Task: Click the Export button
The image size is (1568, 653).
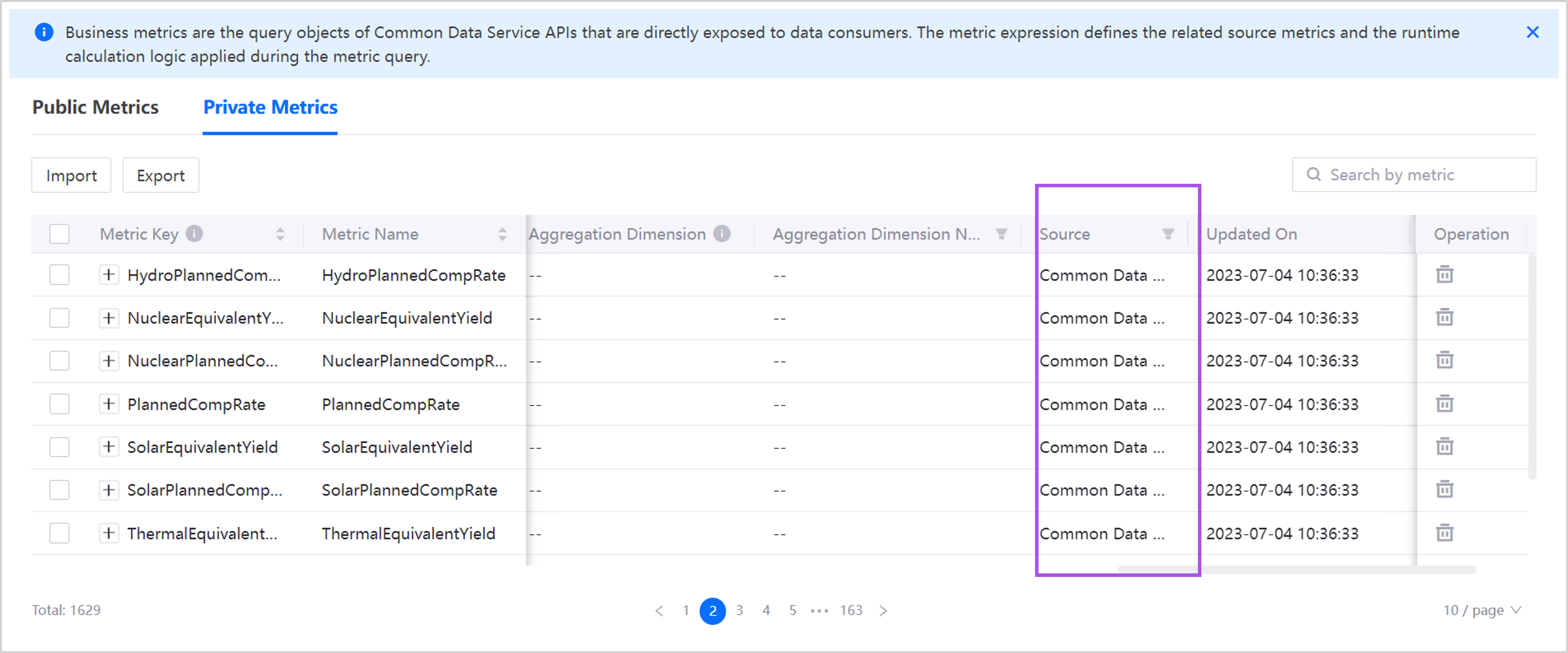Action: coord(161,176)
